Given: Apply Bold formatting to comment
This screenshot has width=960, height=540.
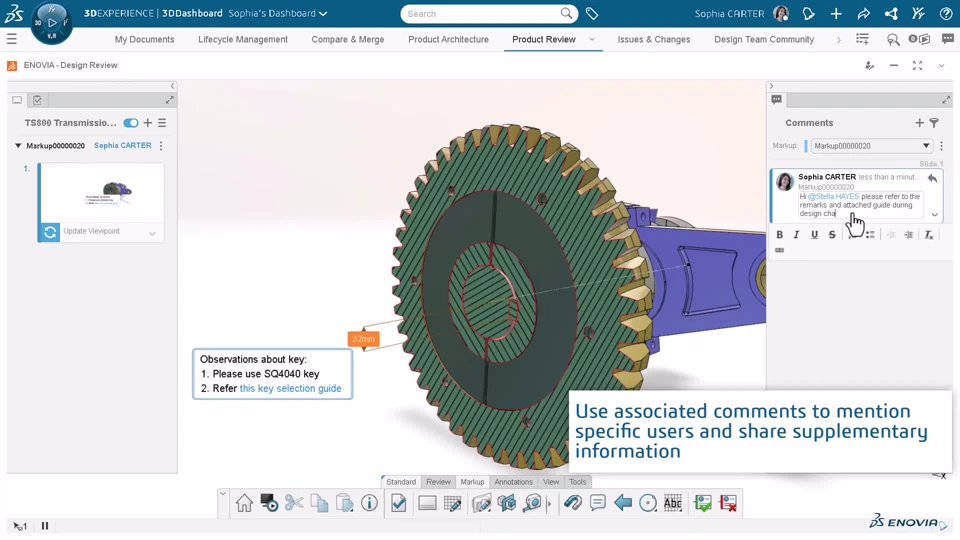Looking at the screenshot, I should point(779,234).
